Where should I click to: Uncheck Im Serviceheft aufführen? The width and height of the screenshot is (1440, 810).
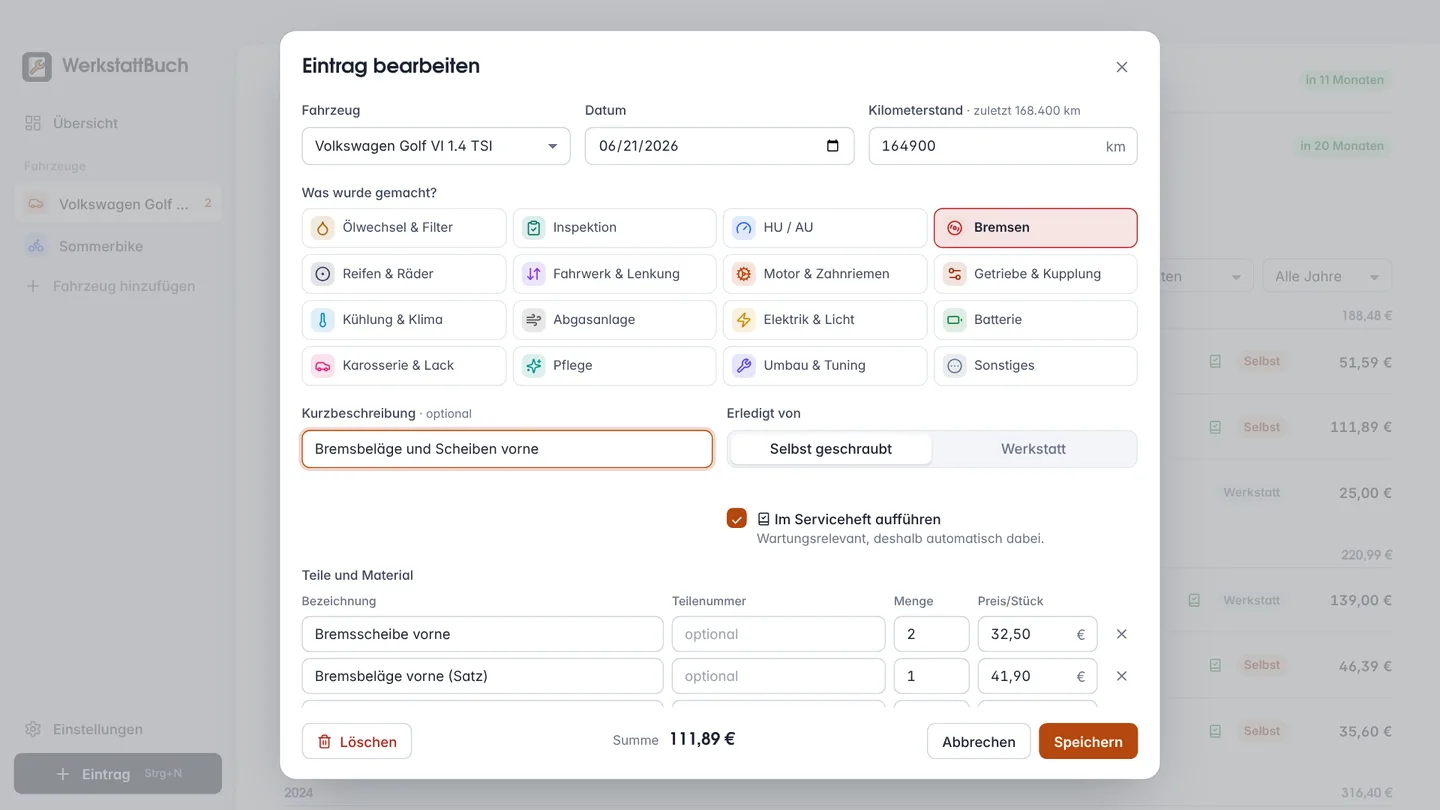[737, 518]
